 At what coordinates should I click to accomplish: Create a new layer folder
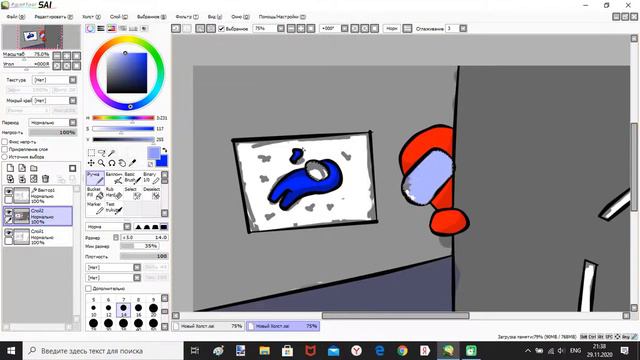tap(34, 168)
